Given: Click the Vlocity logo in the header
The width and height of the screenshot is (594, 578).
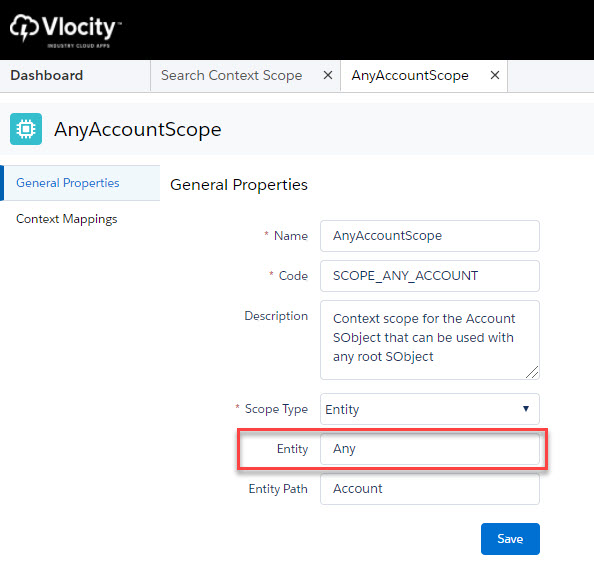Looking at the screenshot, I should point(65,30).
